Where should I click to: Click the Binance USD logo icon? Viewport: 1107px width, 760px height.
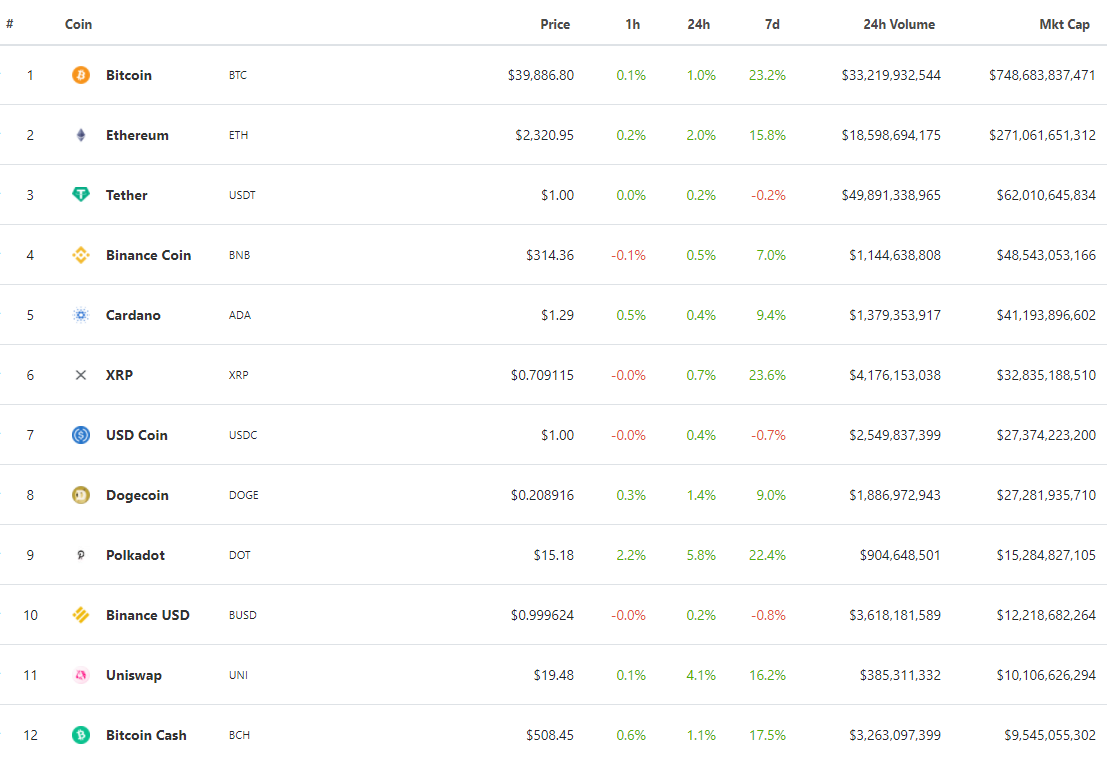[80, 615]
